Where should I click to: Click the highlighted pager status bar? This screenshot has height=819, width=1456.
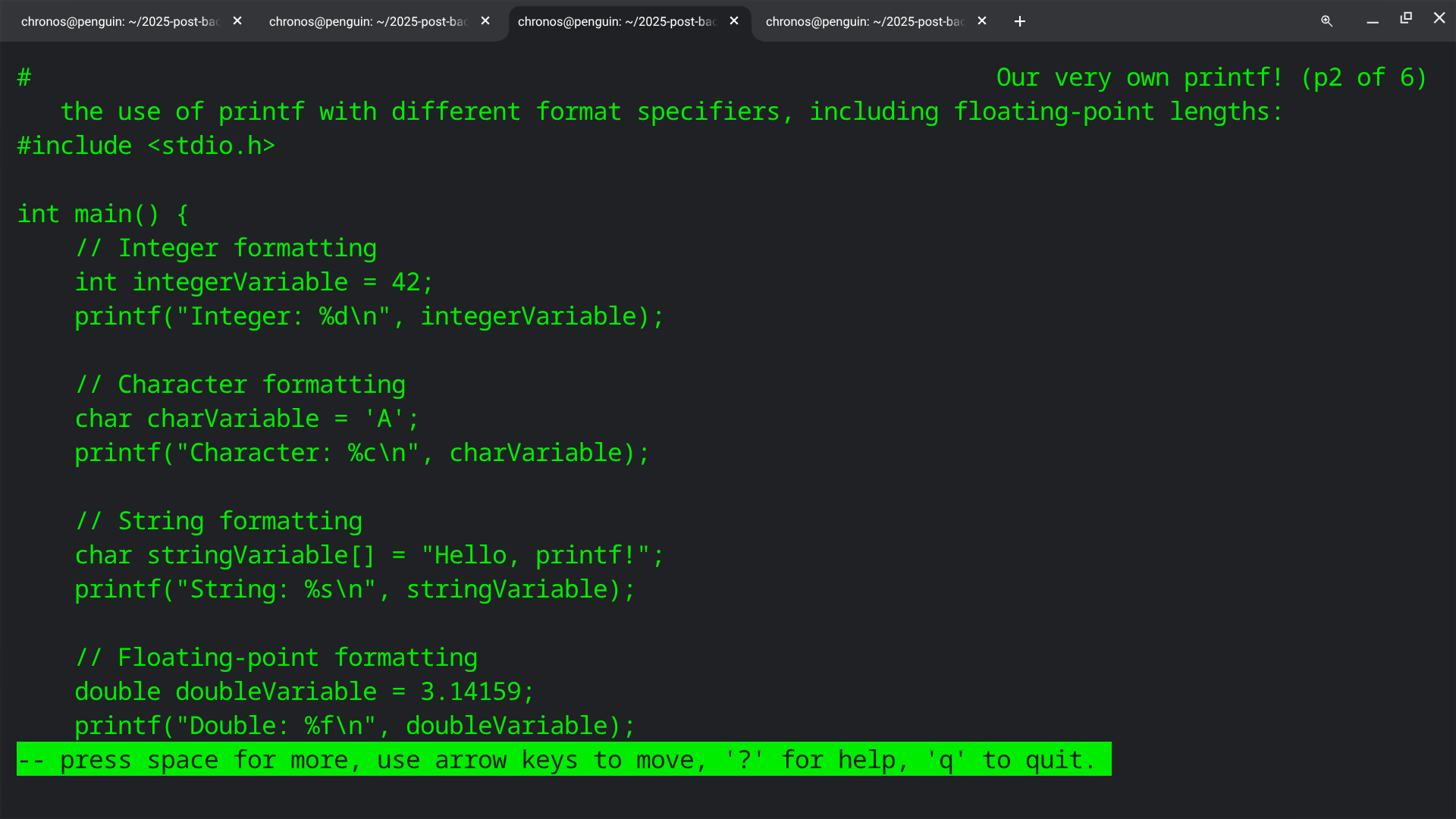(563, 759)
